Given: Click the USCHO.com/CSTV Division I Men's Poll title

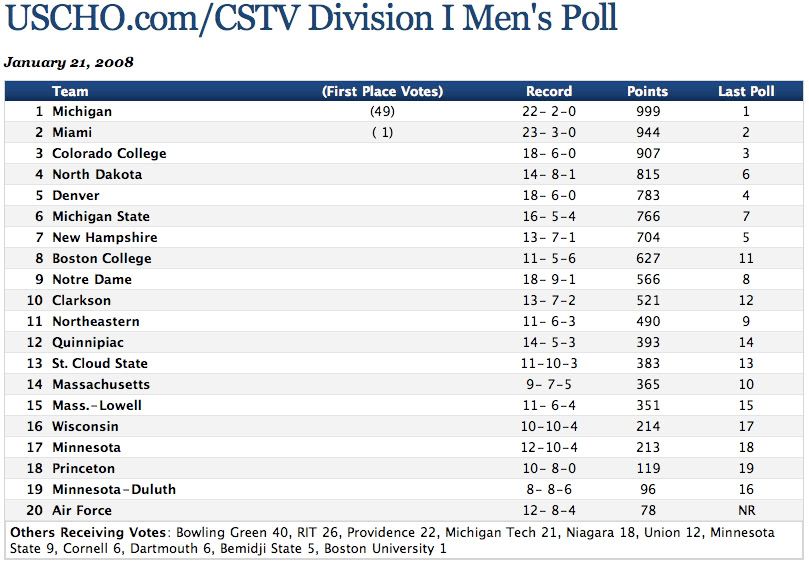Looking at the screenshot, I should 311,19.
